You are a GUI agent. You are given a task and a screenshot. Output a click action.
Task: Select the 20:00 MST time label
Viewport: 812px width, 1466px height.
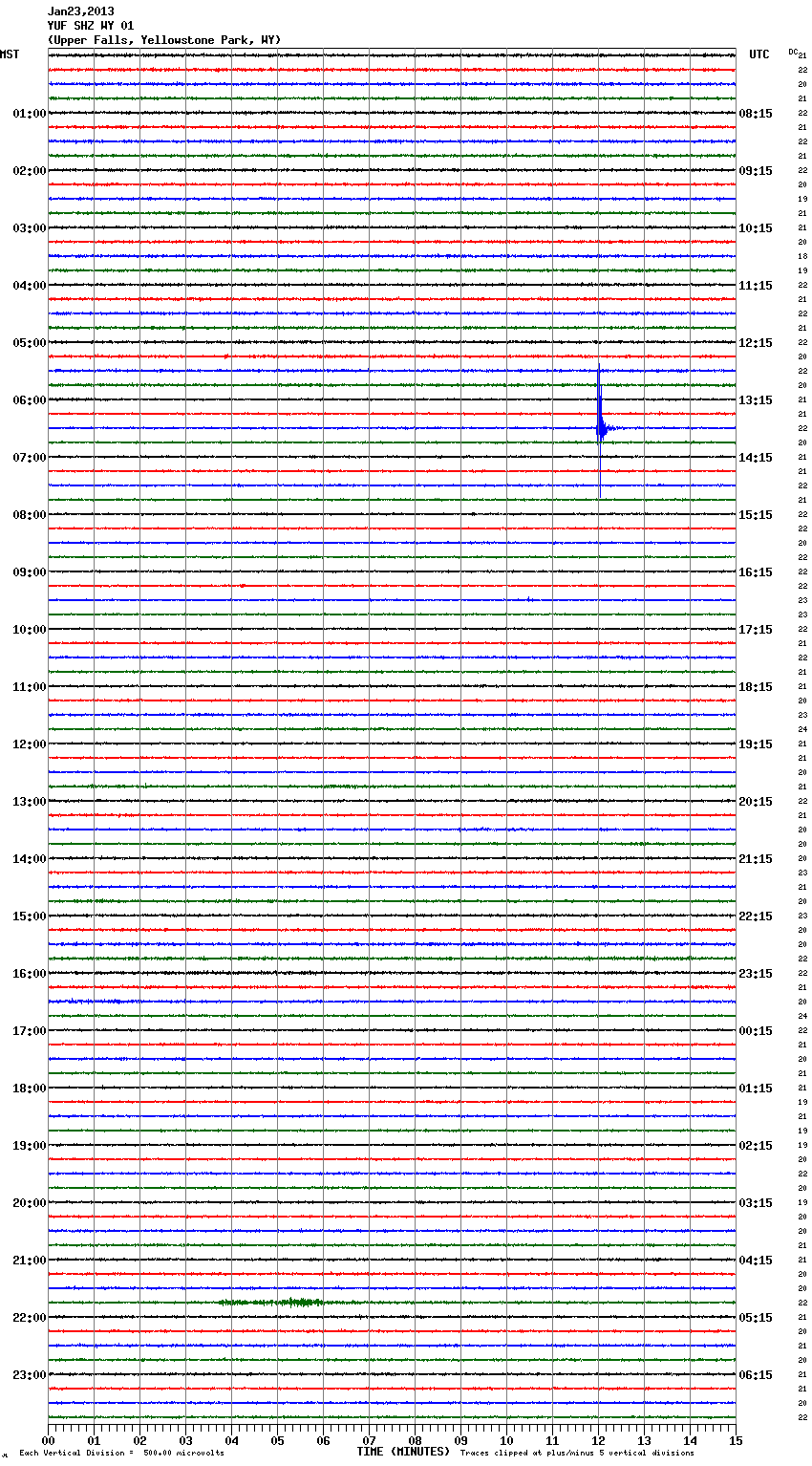pos(30,1203)
